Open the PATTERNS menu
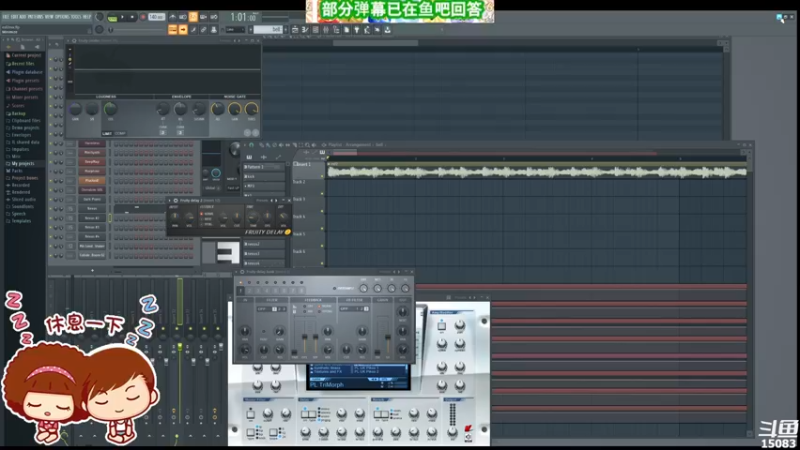The image size is (800, 450). pyautogui.click(x=35, y=17)
